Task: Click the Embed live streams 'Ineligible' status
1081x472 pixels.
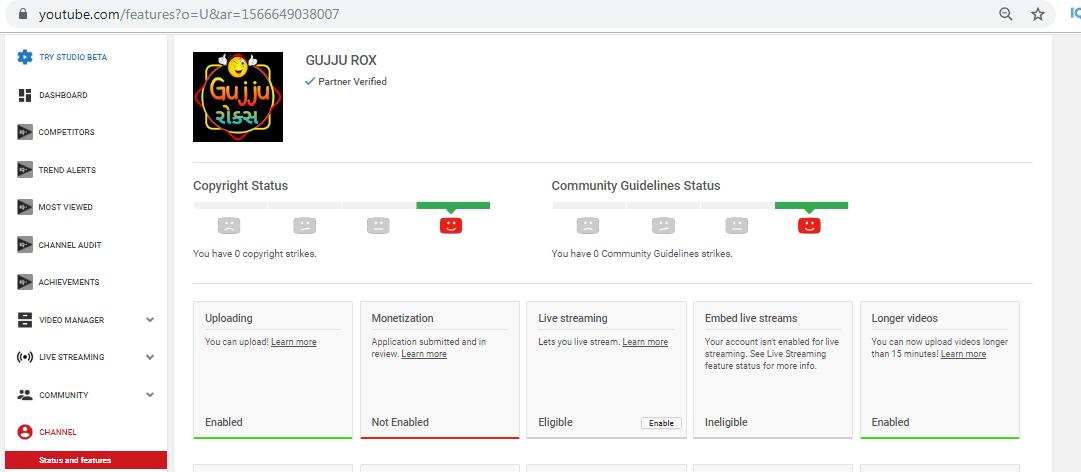Action: point(726,422)
